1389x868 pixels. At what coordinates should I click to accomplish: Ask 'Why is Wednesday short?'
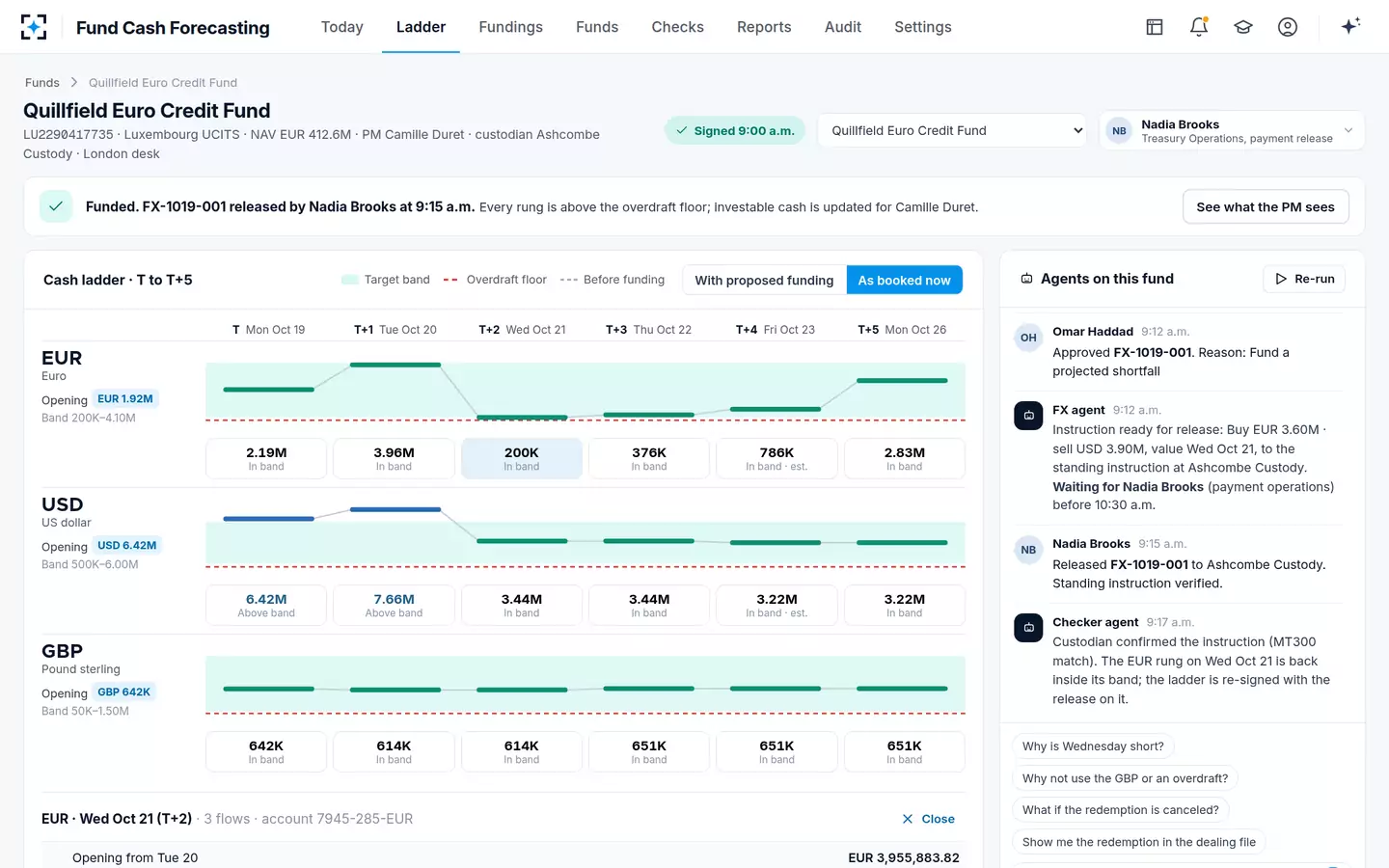coord(1093,746)
